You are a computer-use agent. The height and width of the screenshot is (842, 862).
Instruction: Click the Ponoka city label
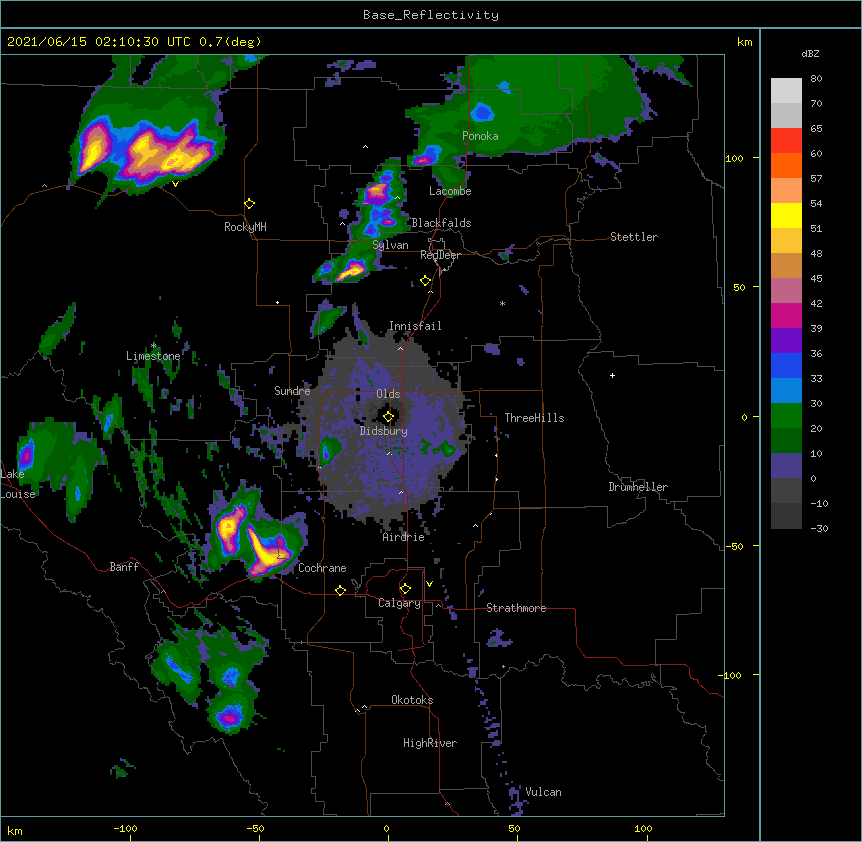[480, 136]
